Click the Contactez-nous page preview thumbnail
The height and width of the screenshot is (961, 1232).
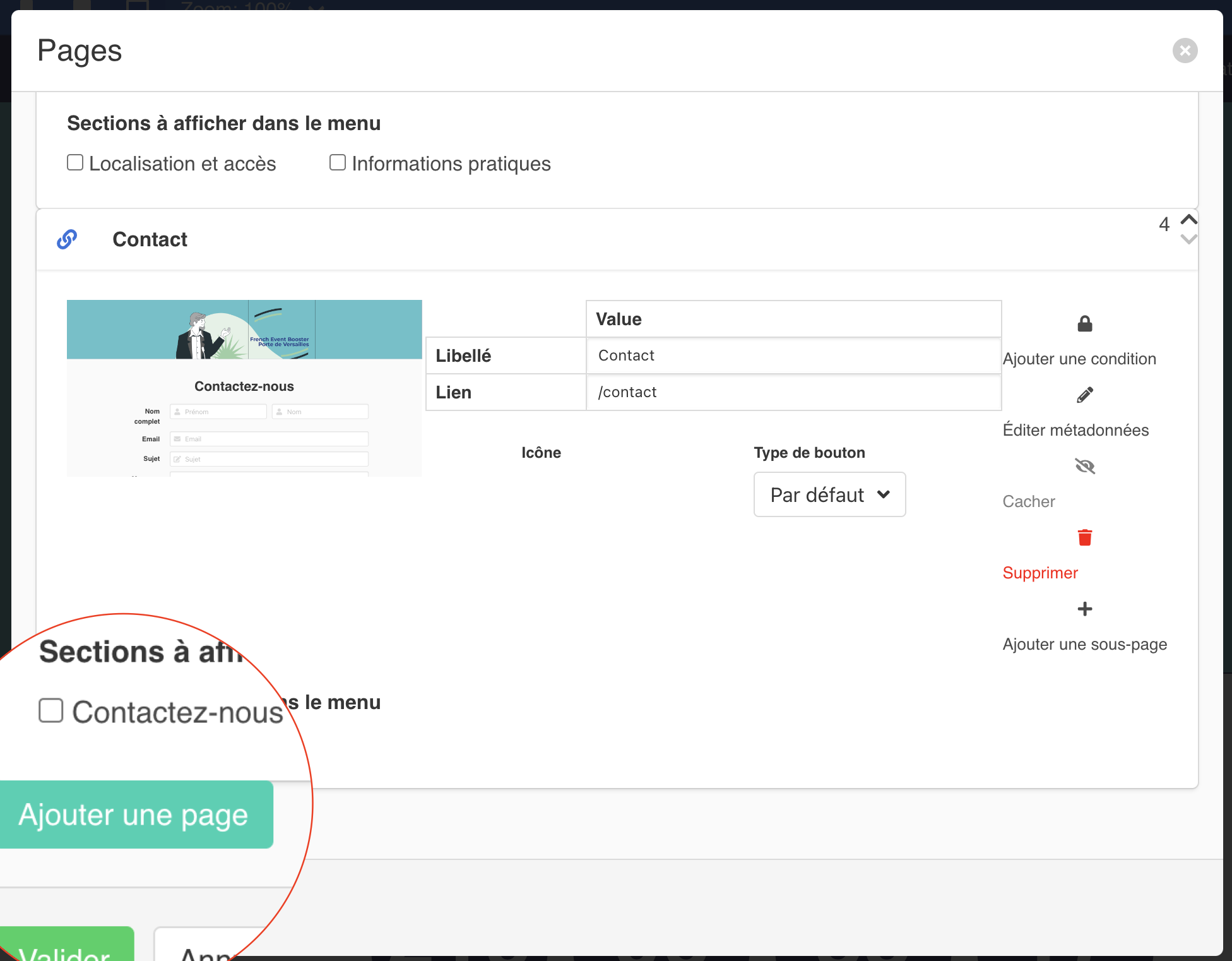[244, 388]
